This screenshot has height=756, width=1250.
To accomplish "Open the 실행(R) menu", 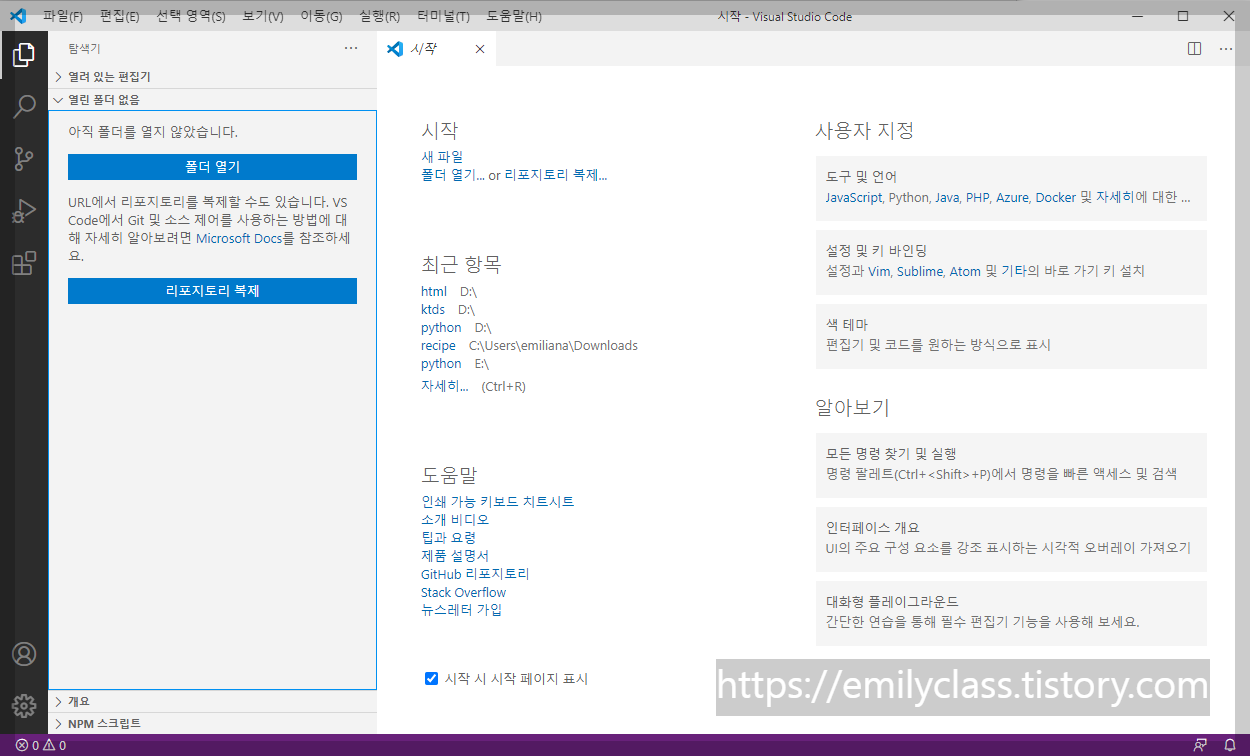I will (379, 17).
